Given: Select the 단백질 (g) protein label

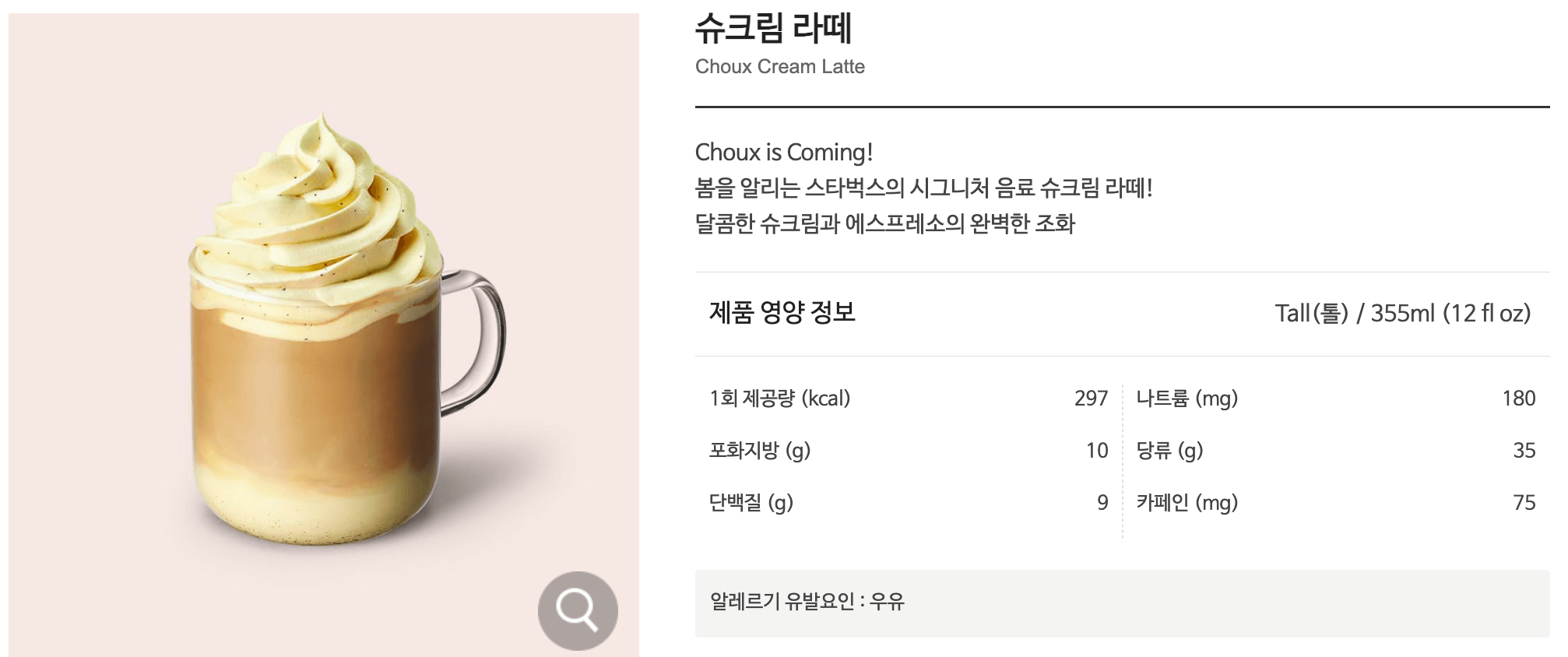Looking at the screenshot, I should coord(751,503).
